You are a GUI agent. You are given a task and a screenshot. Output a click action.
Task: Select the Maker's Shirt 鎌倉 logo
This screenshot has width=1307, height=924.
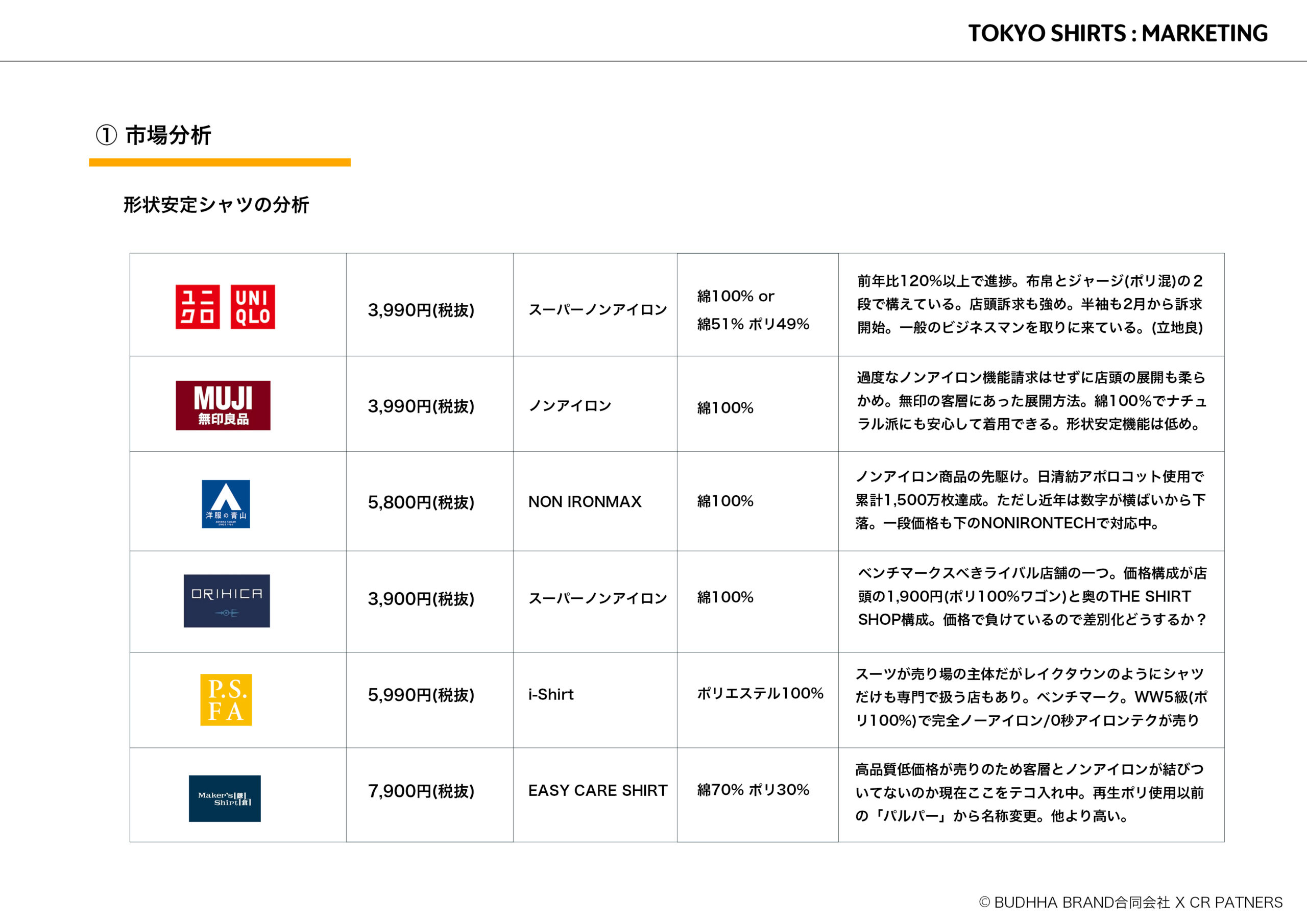pyautogui.click(x=224, y=798)
